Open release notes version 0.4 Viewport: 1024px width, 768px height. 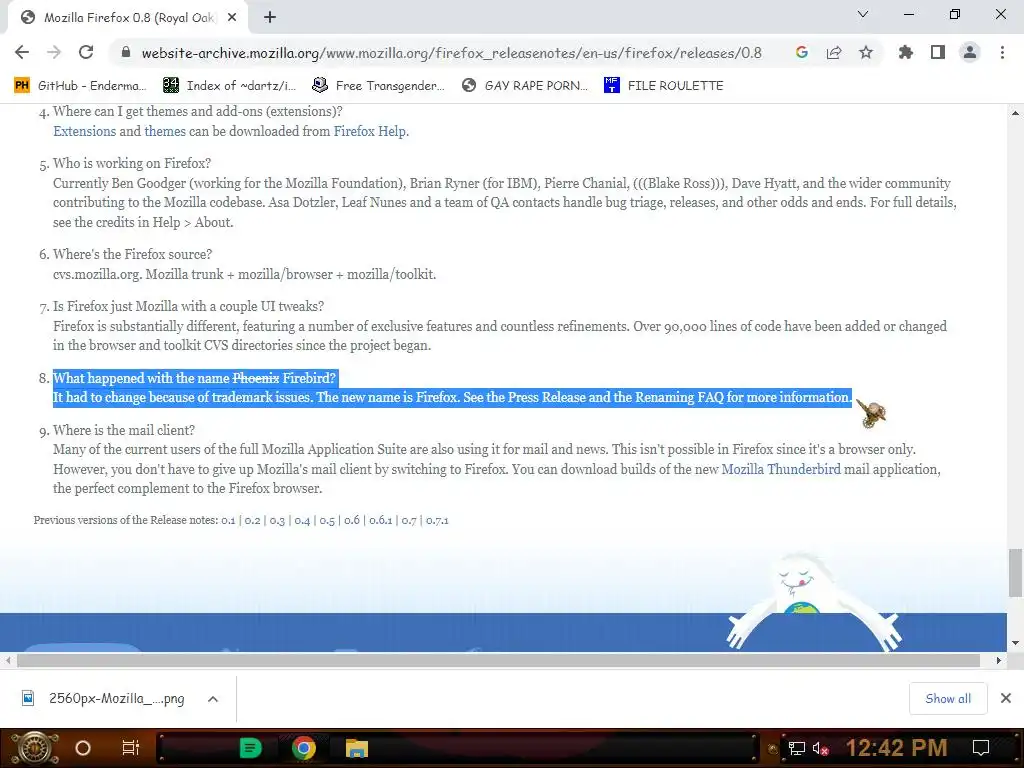pos(302,520)
